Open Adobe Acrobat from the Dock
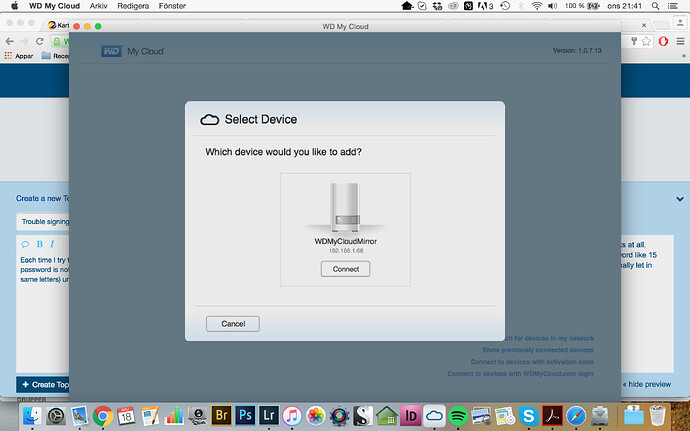 552,415
